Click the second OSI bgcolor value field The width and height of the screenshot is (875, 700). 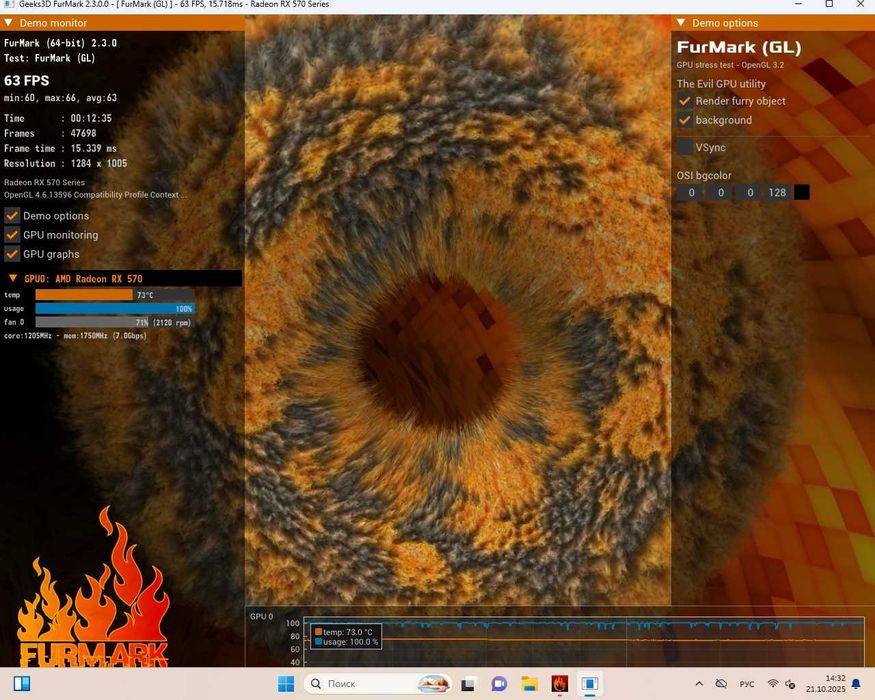point(720,193)
